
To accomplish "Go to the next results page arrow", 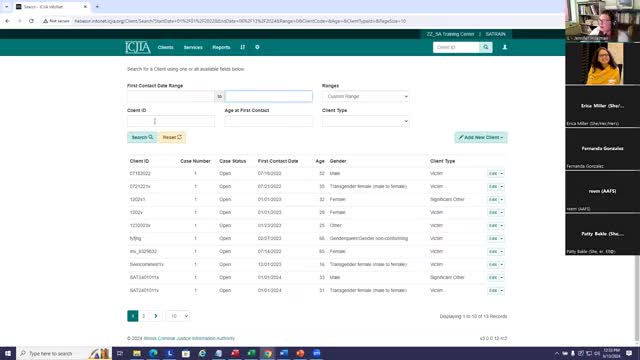I will click(156, 316).
